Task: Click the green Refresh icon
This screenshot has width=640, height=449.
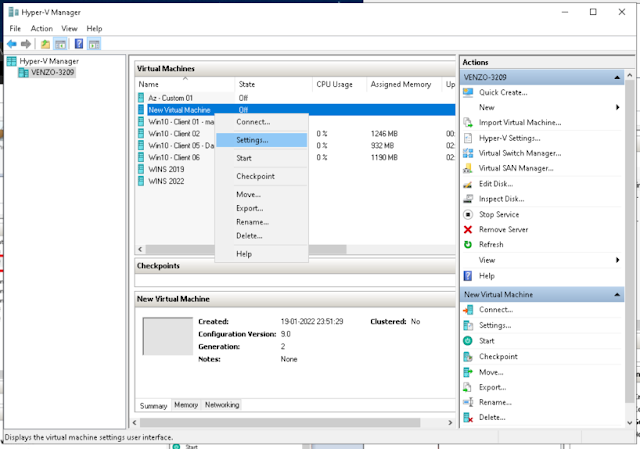Action: (468, 245)
